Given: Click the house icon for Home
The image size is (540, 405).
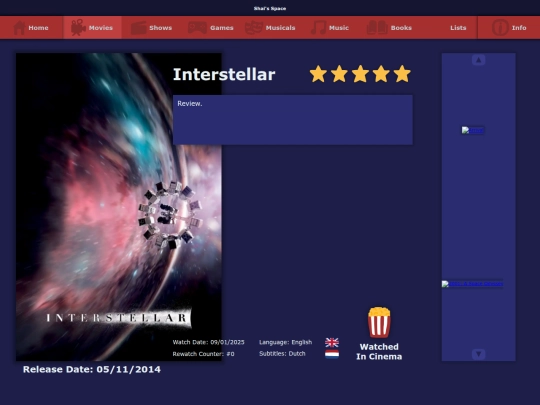Looking at the screenshot, I should tap(19, 28).
